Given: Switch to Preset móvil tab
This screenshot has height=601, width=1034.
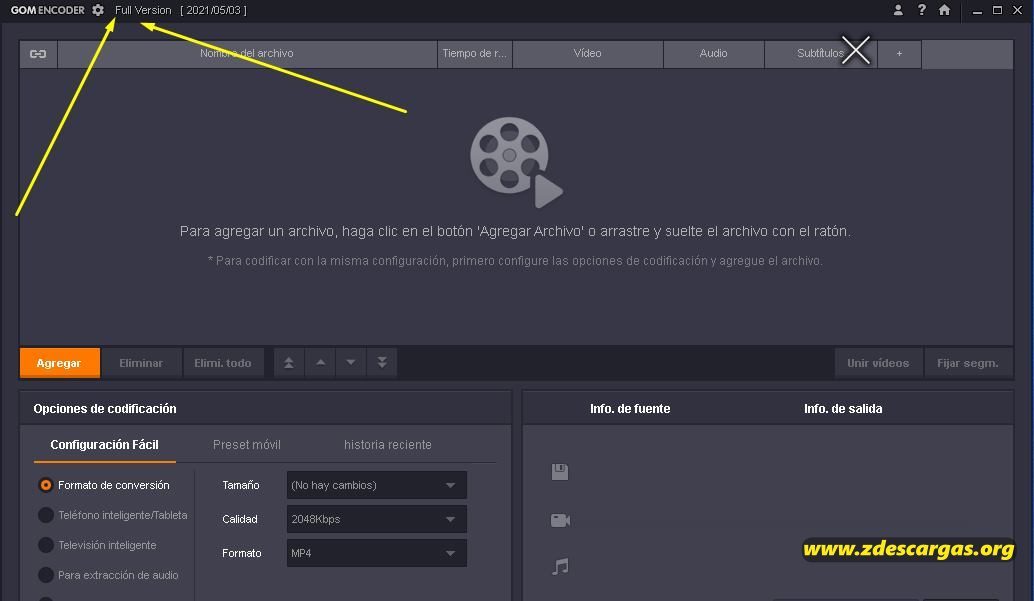Looking at the screenshot, I should [247, 445].
